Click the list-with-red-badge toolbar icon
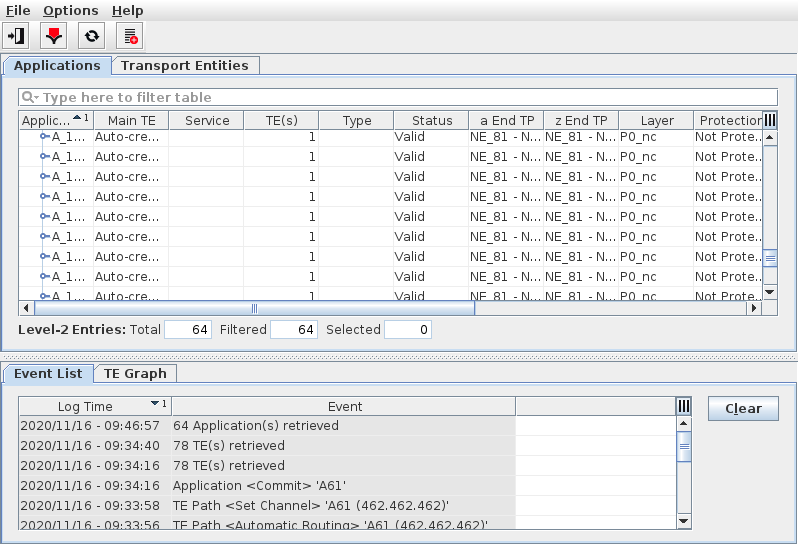The height and width of the screenshot is (545, 798). point(129,36)
